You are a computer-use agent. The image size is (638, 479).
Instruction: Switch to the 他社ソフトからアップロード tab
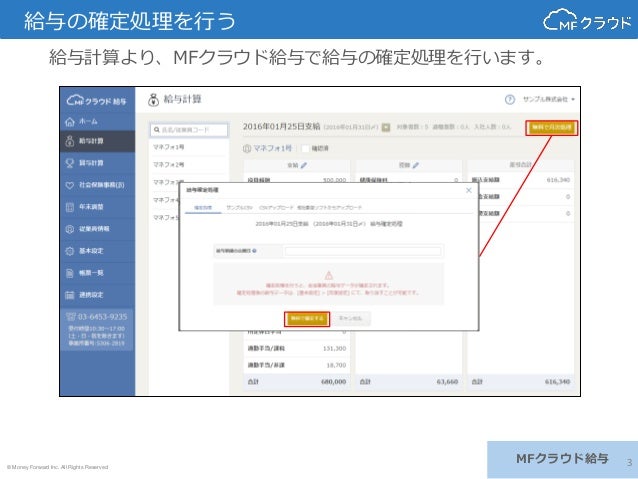329,208
